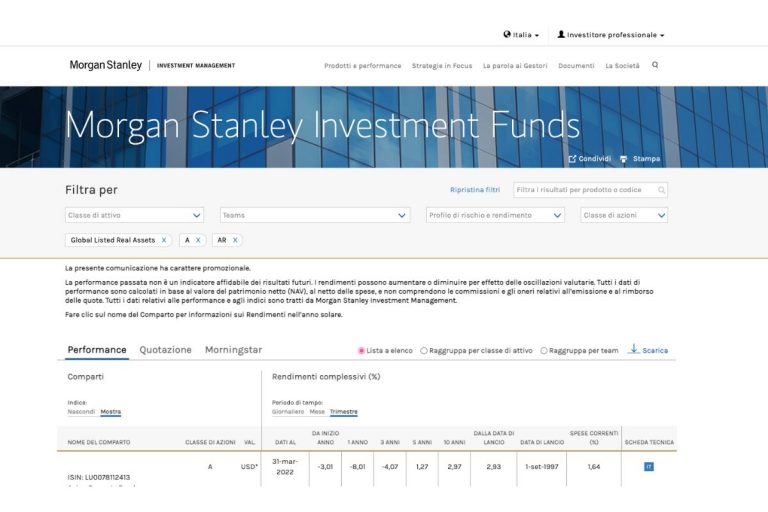Open La Società menu item
The height and width of the screenshot is (512, 768).
pos(623,66)
